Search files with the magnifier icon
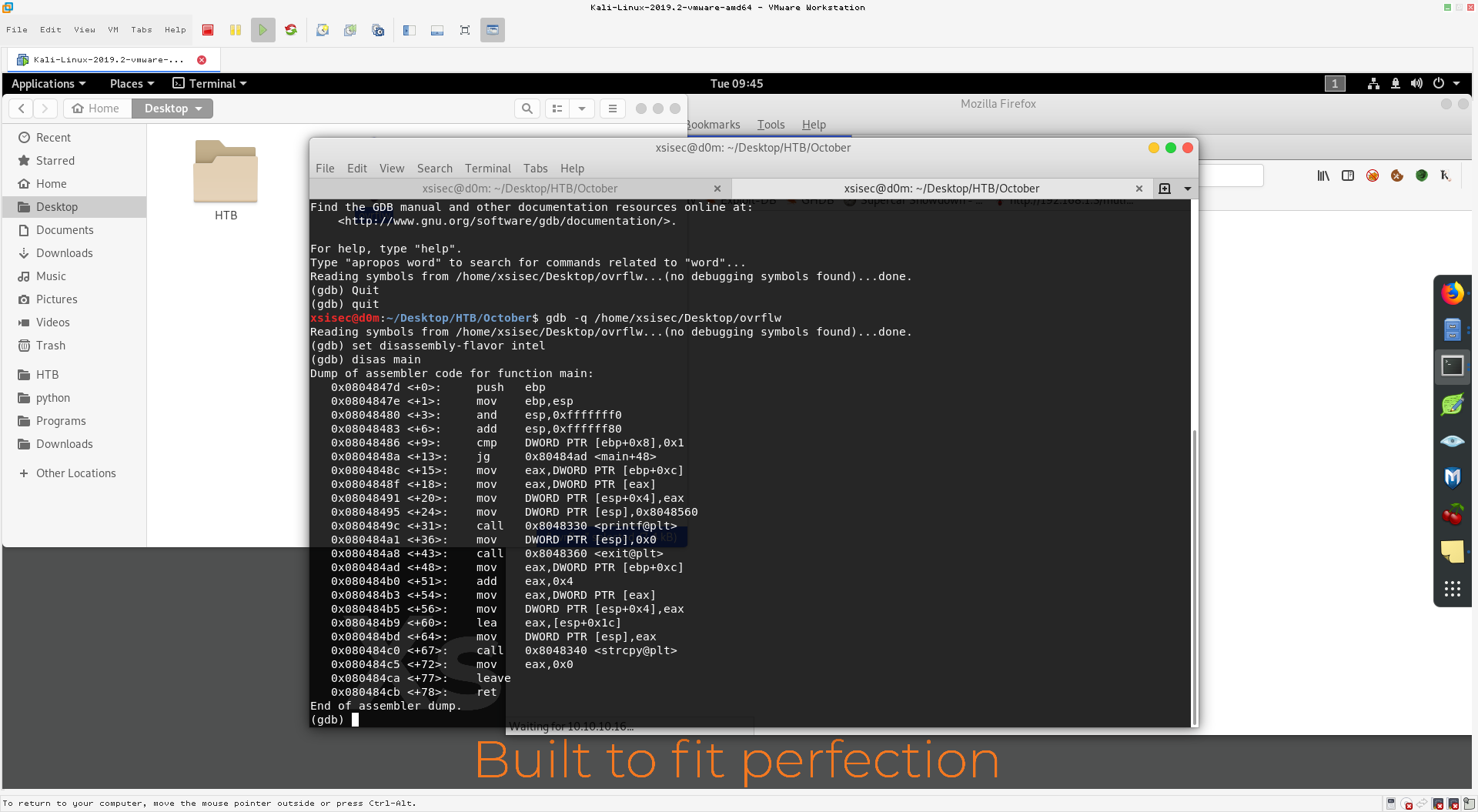This screenshot has height=812, width=1478. 527,109
